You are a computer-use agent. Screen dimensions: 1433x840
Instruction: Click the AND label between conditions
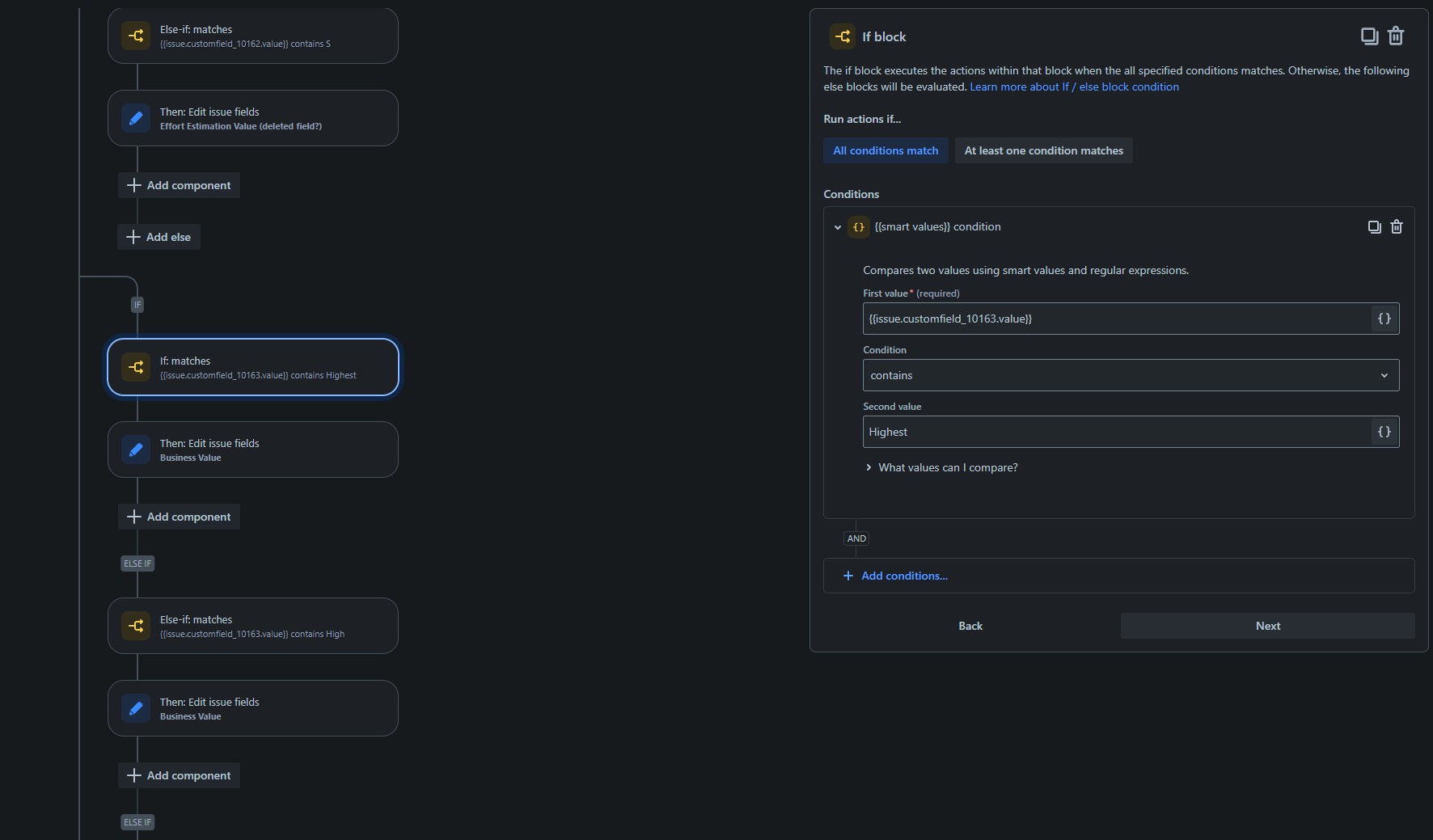pyautogui.click(x=856, y=538)
